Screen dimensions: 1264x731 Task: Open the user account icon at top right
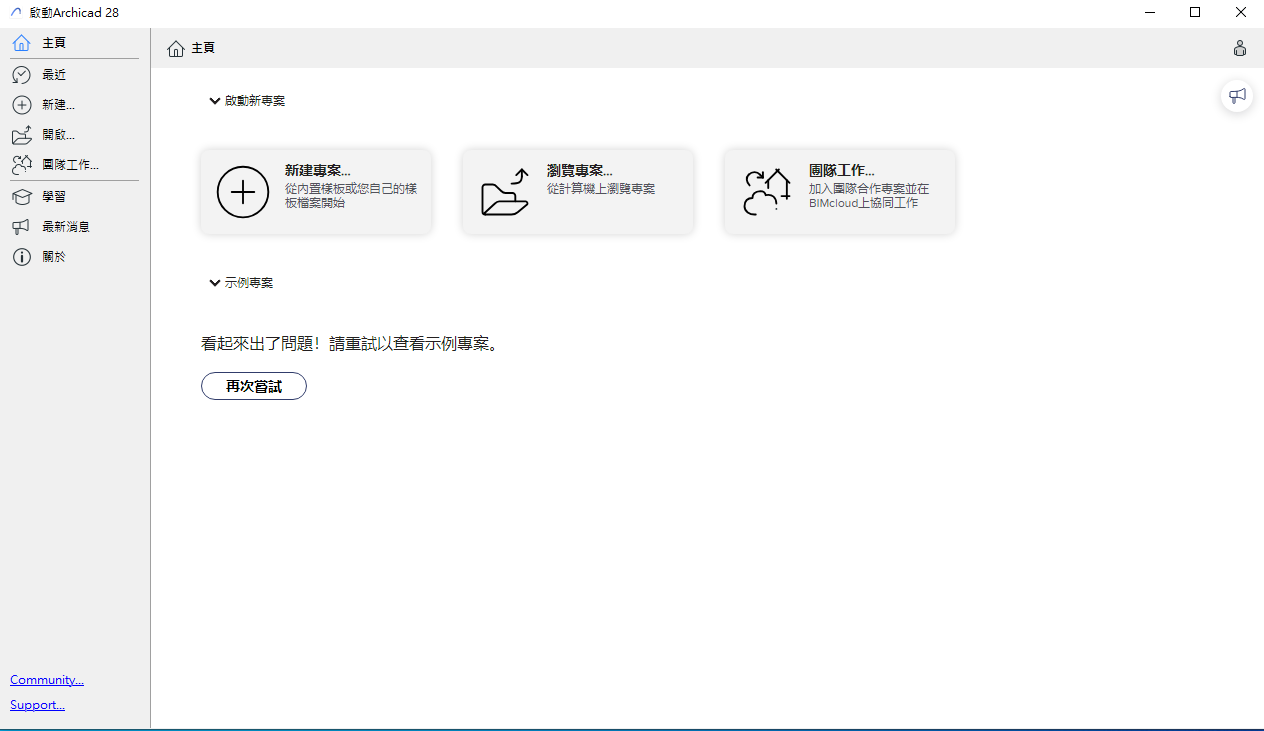[x=1240, y=48]
